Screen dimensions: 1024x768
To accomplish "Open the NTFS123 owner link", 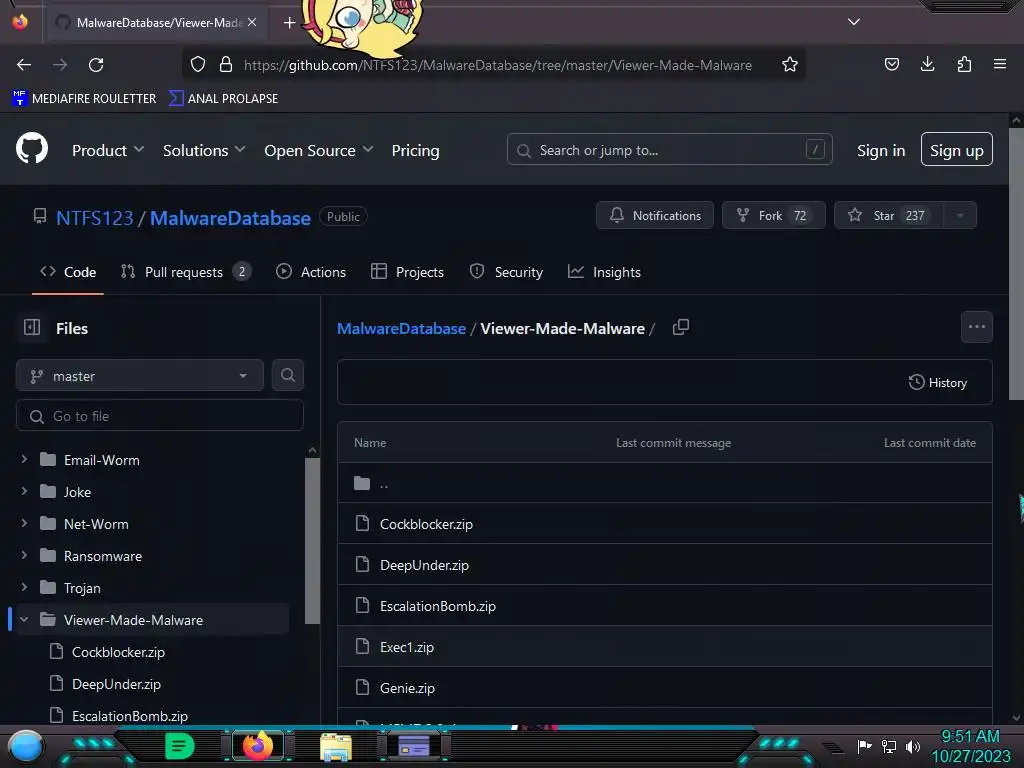I will point(95,217).
